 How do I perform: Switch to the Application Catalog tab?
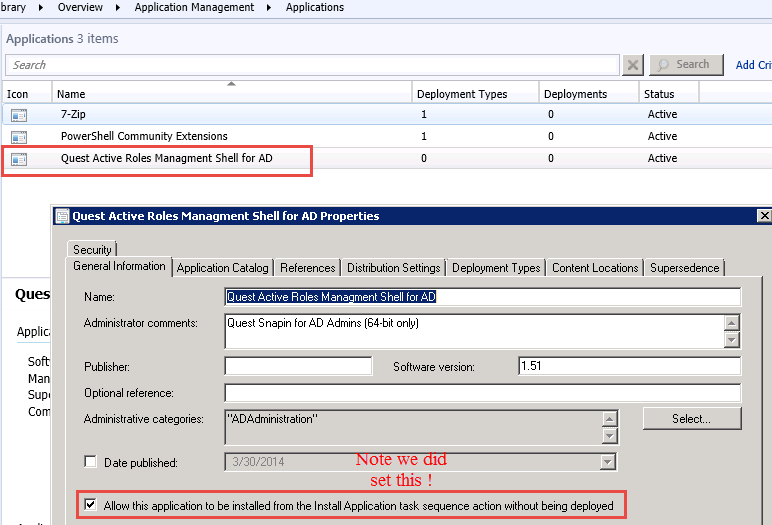[x=223, y=268]
